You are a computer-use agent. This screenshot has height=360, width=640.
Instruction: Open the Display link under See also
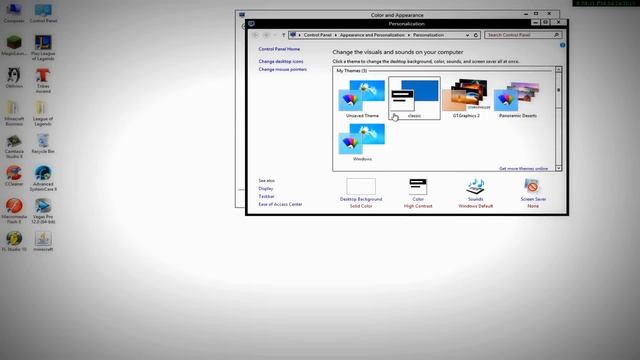(x=266, y=189)
